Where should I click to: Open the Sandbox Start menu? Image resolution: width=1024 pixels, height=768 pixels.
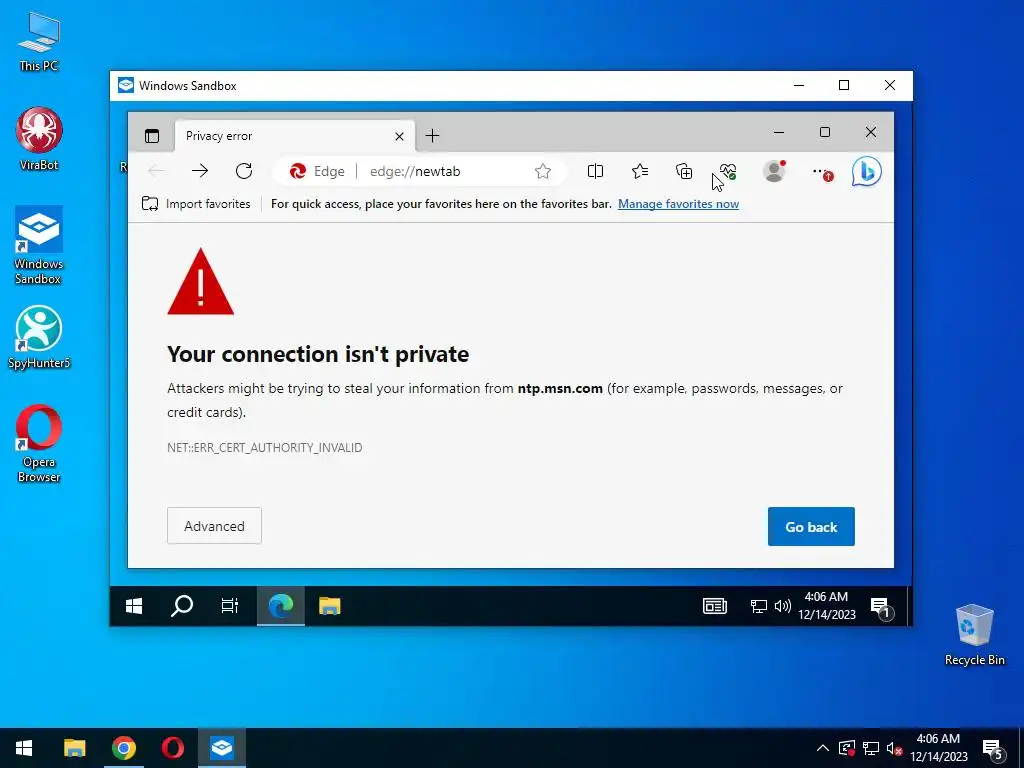(134, 606)
